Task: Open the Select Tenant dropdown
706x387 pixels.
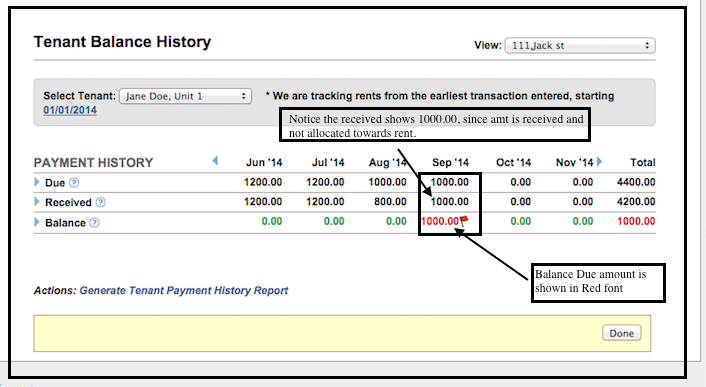Action: (x=185, y=96)
